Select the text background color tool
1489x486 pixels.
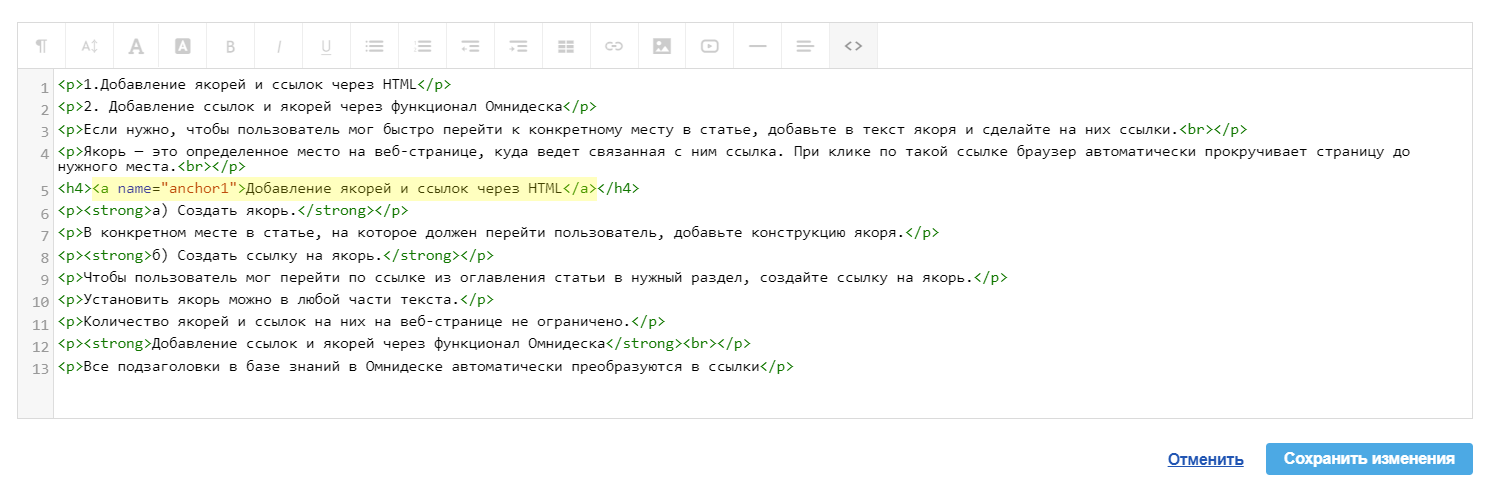tap(184, 46)
